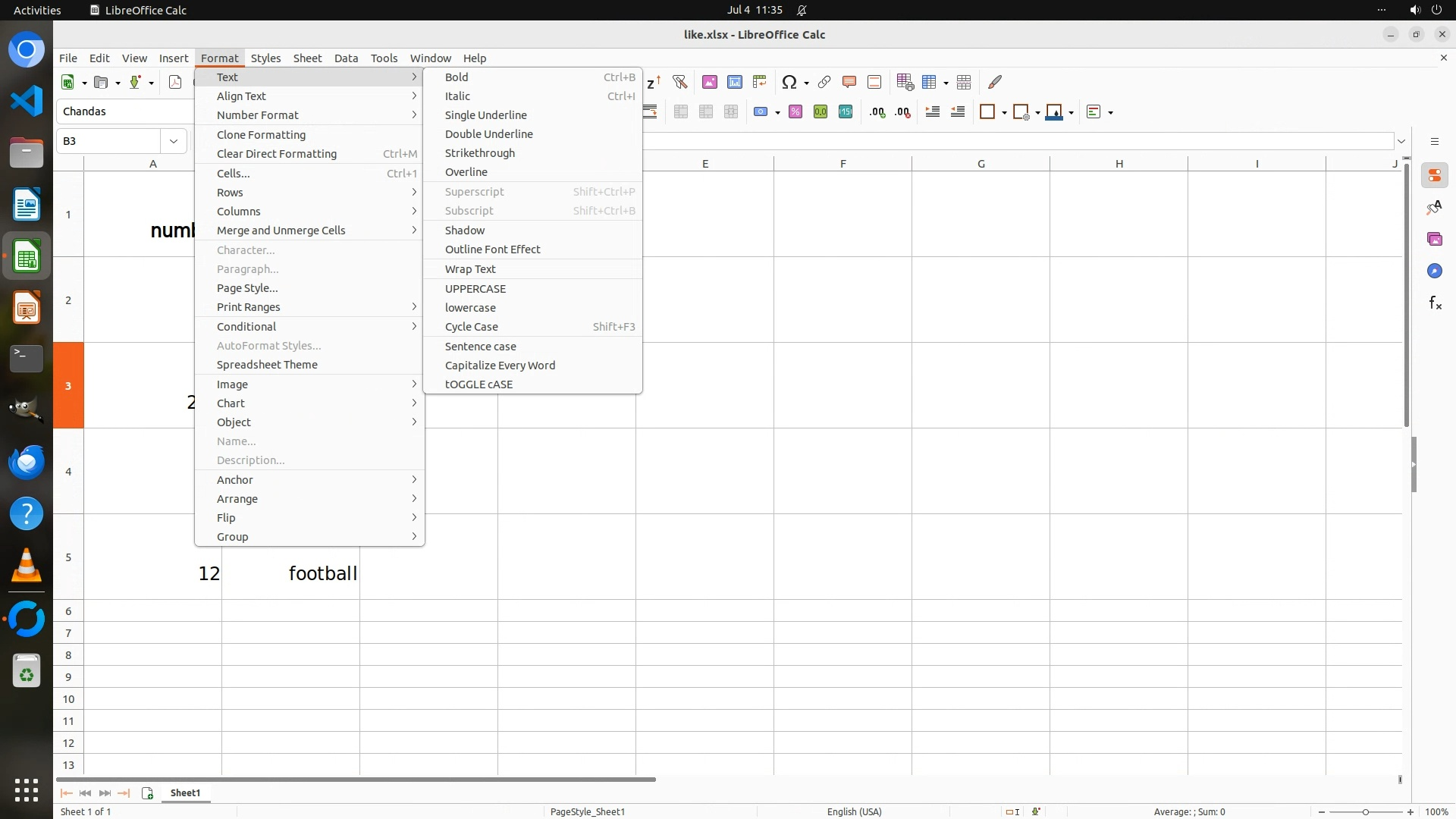Open the Functions sidebar panel icon
This screenshot has height=819, width=1456.
1435,303
